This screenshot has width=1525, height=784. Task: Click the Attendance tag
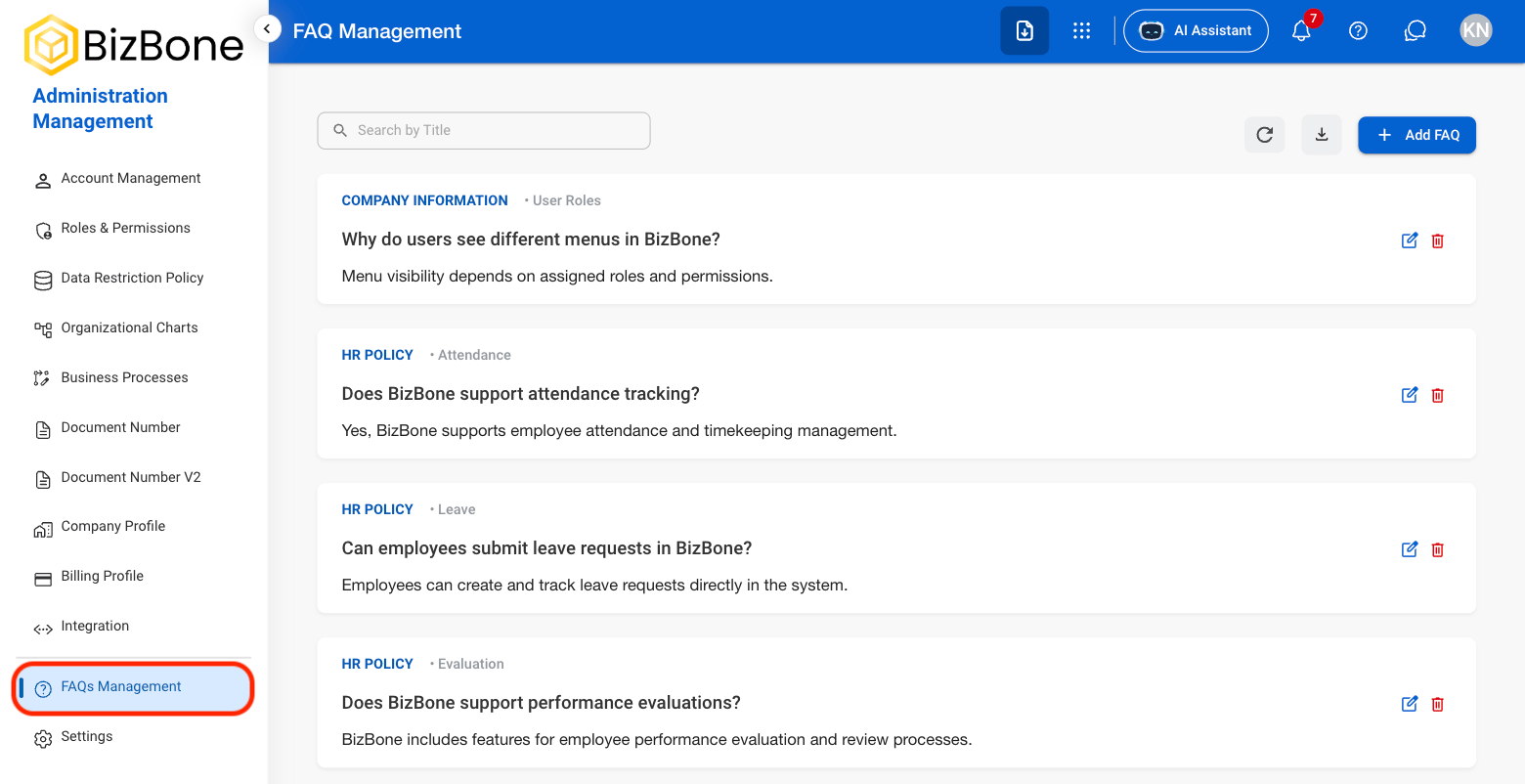[473, 355]
